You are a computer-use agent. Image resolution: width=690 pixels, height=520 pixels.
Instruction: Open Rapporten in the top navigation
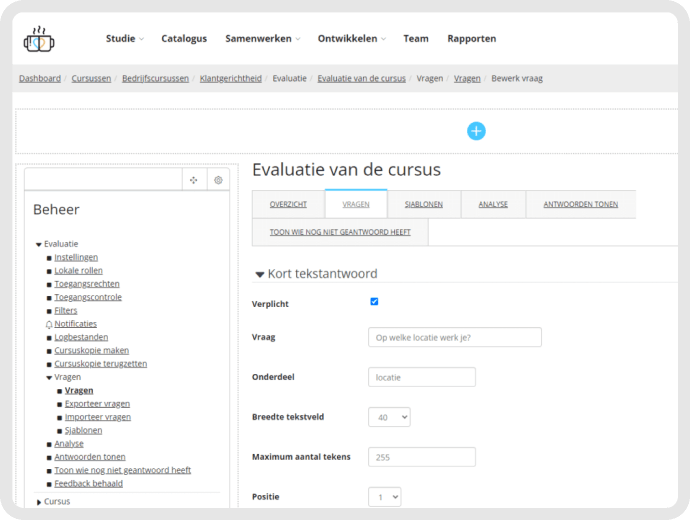coord(472,39)
